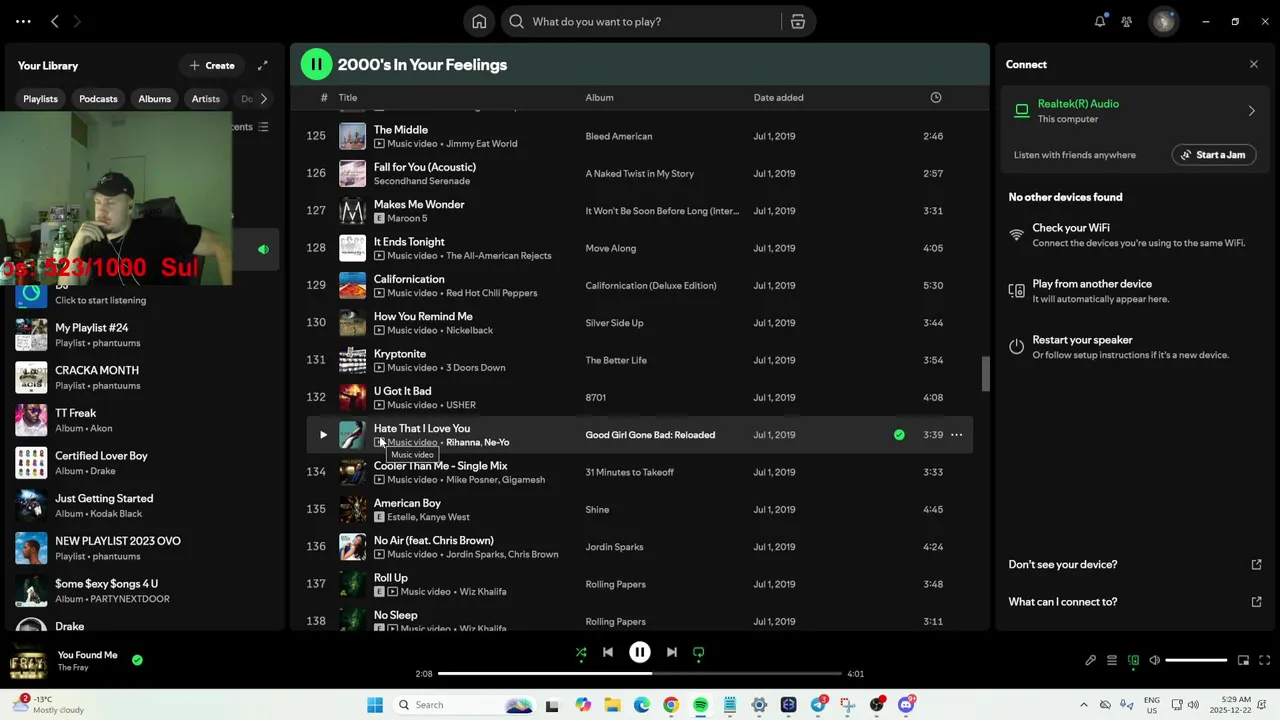Open Spotify from the Windows taskbar
The image size is (1280, 720).
point(700,705)
